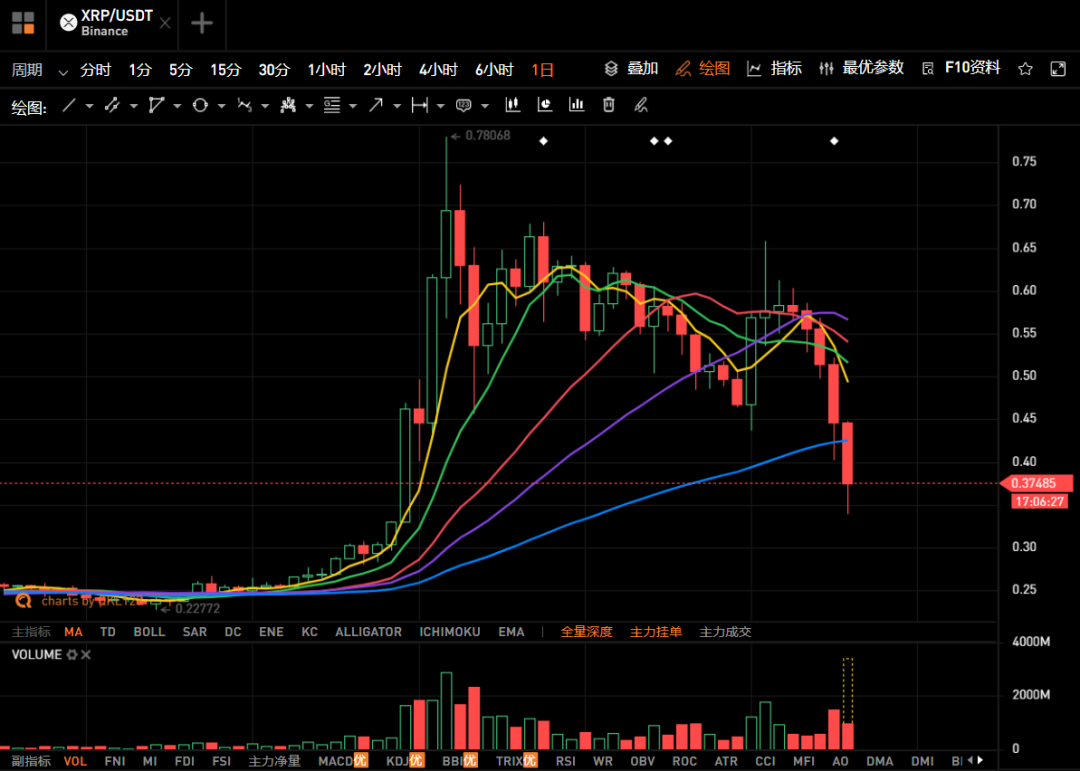The width and height of the screenshot is (1080, 771).
Task: Toggle the 主力成交 overlay
Action: click(725, 632)
